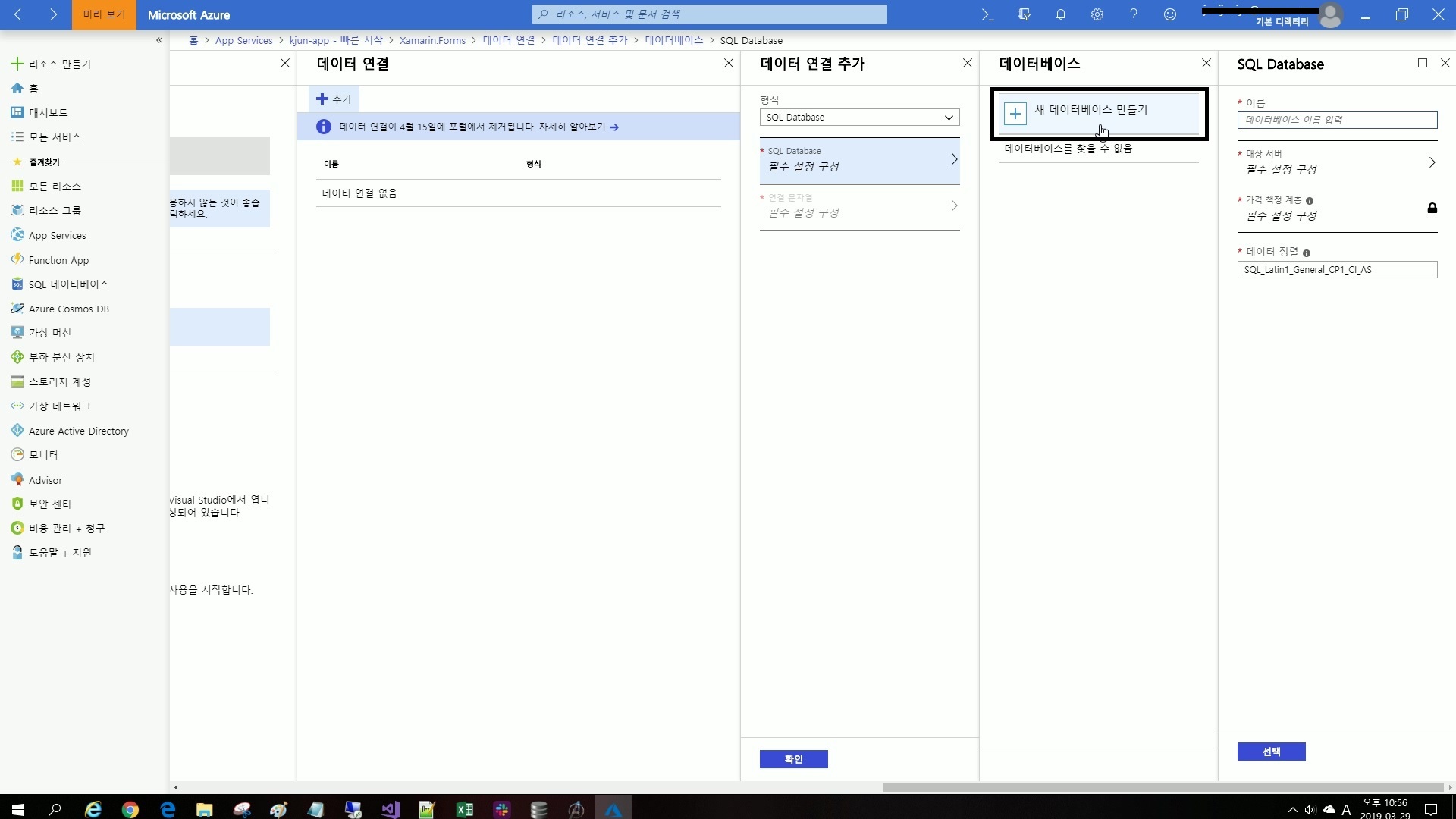Open the directory and subscription filter icon
Screen dimensions: 1456x819
coord(1024,14)
